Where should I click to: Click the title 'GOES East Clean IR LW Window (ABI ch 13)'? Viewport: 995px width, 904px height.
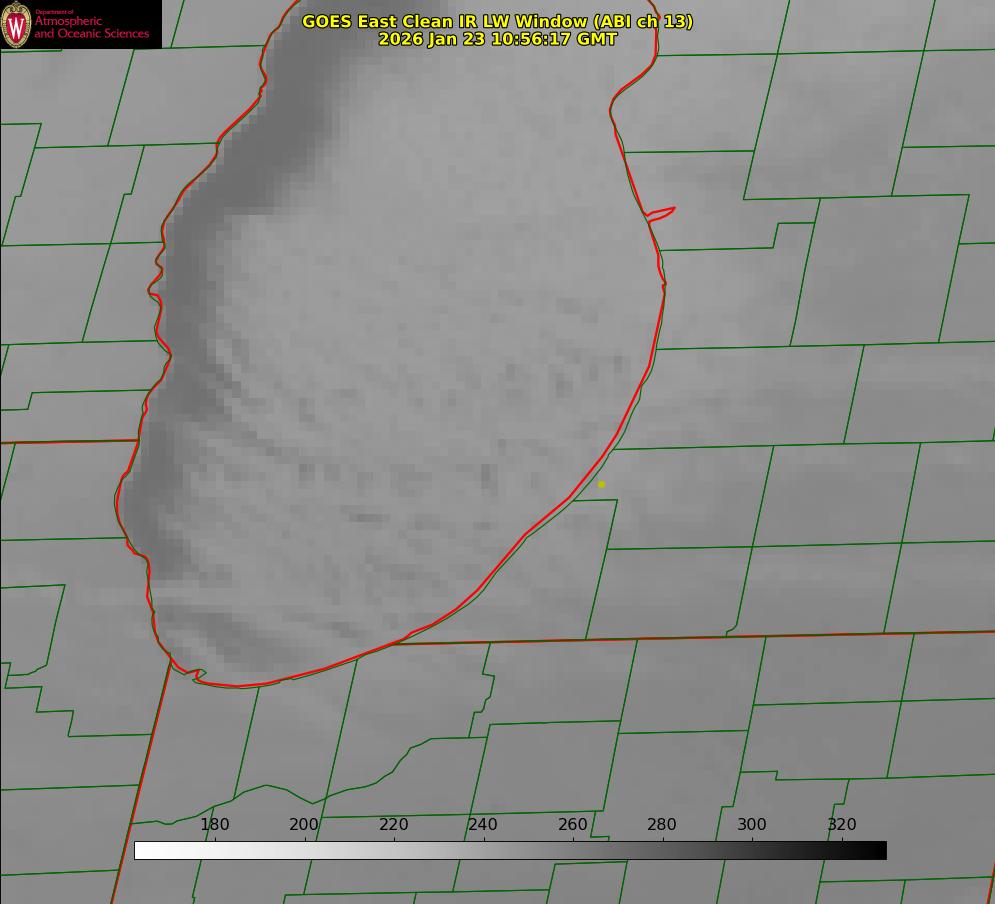[x=498, y=21]
